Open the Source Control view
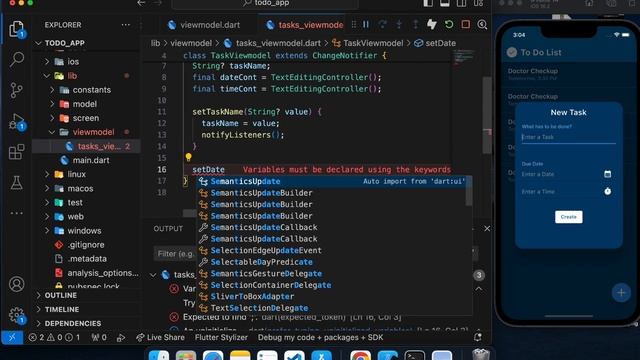Viewport: 640px width, 360px height. 16,90
